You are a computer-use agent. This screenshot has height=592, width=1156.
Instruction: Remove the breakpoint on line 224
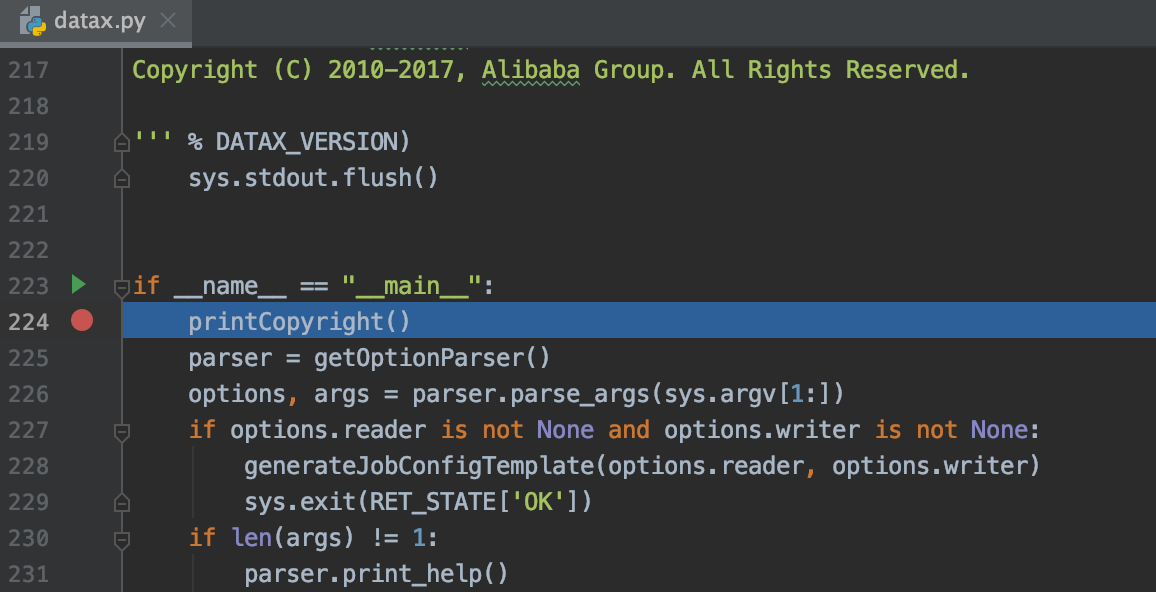[82, 321]
